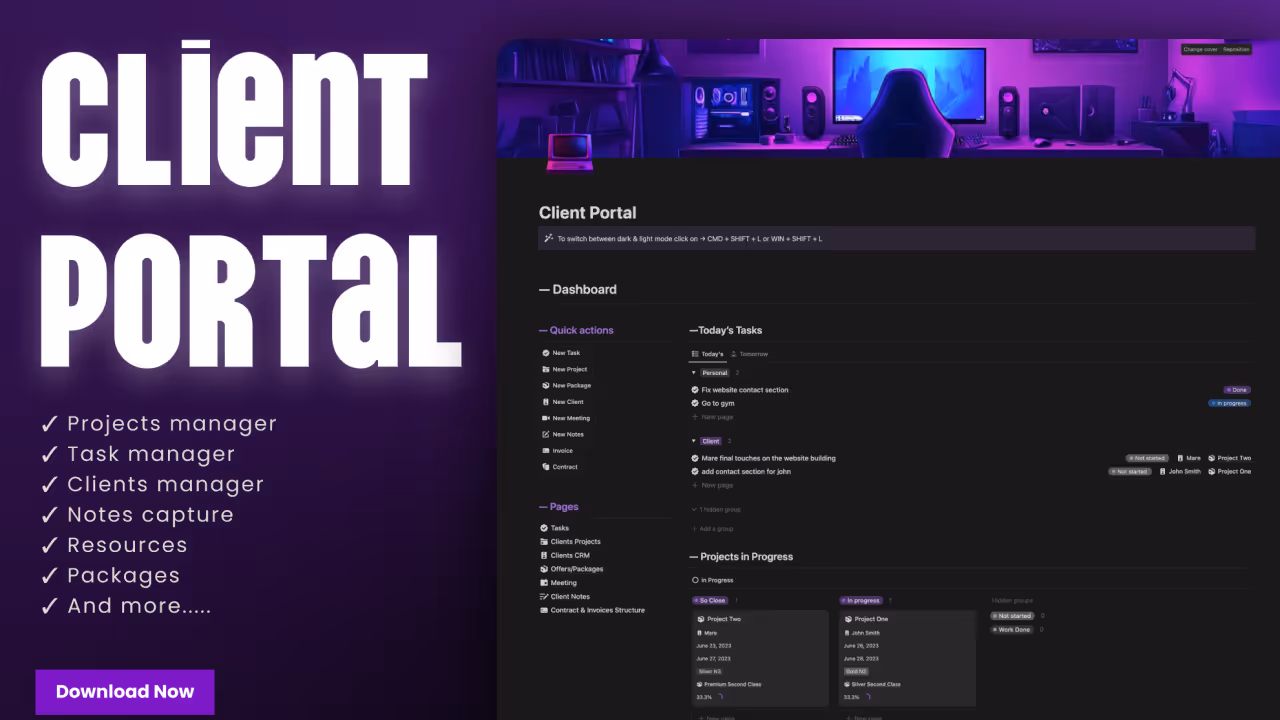Image resolution: width=1280 pixels, height=720 pixels.
Task: Collapse the Client task group
Action: 694,441
